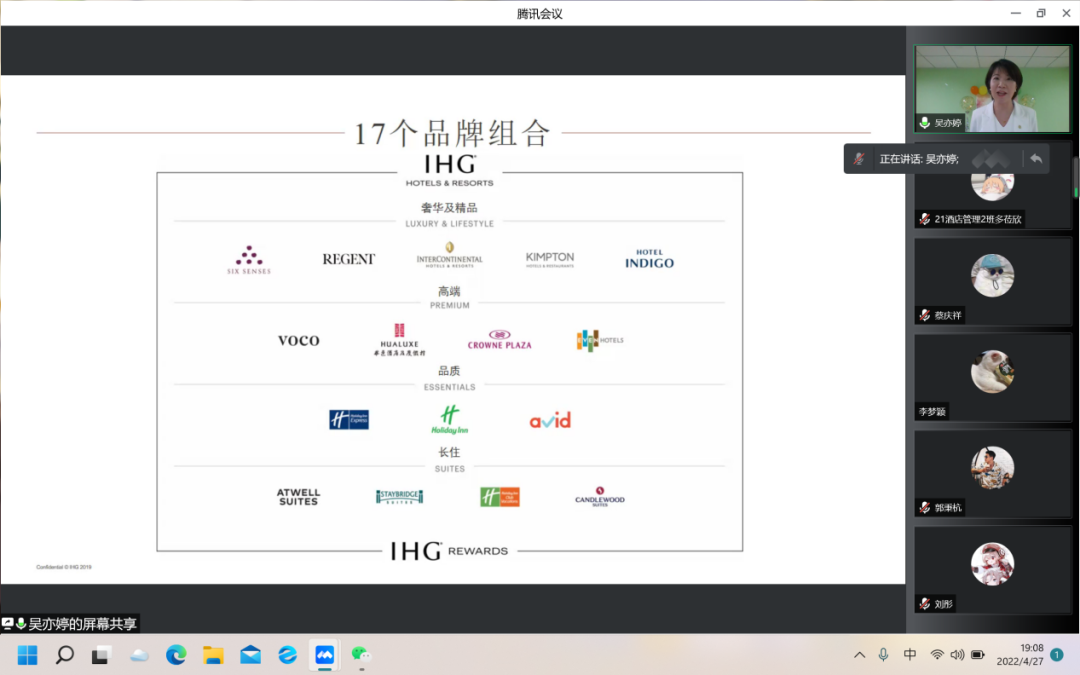Image resolution: width=1080 pixels, height=675 pixels.
Task: Select participant 蔡庆祥 avatar
Action: coord(993,276)
